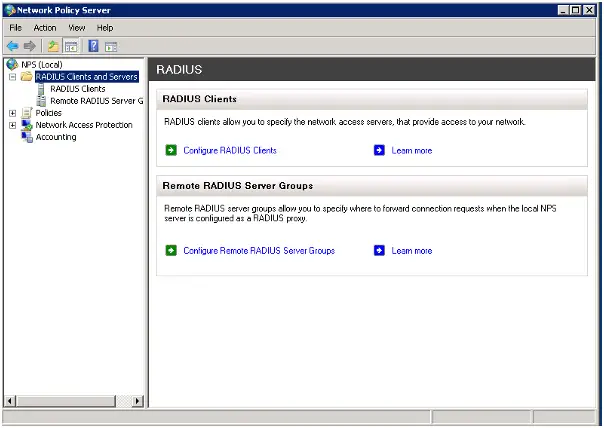Image resolution: width=604 pixels, height=428 pixels.
Task: Select RADIUS Clients tree item
Action: [x=78, y=89]
